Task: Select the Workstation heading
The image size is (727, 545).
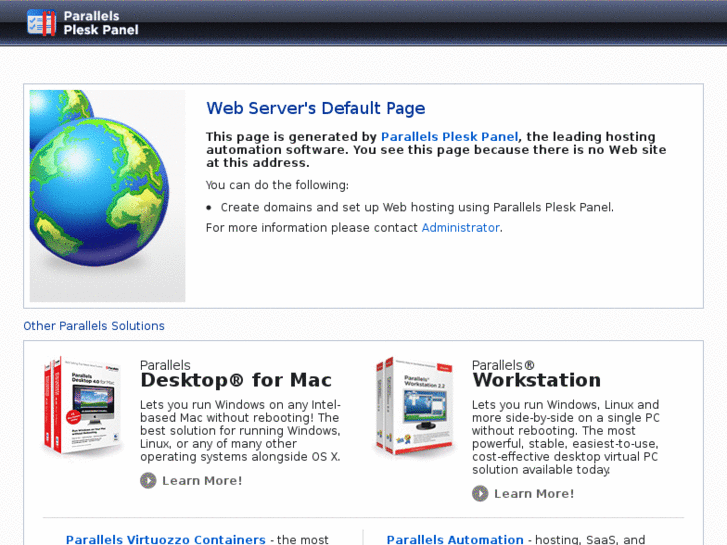Action: pos(536,380)
